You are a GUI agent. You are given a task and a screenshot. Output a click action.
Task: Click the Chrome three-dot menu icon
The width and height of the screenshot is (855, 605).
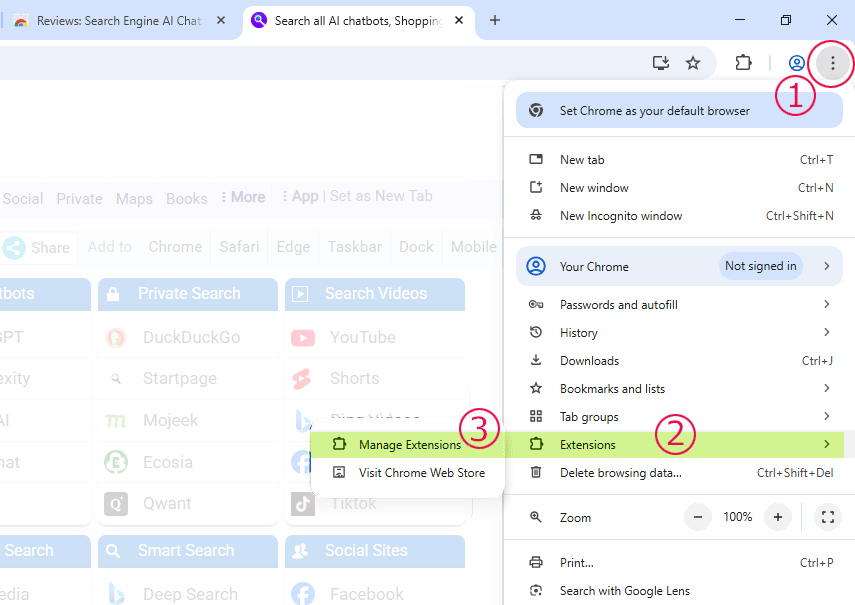pyautogui.click(x=832, y=63)
